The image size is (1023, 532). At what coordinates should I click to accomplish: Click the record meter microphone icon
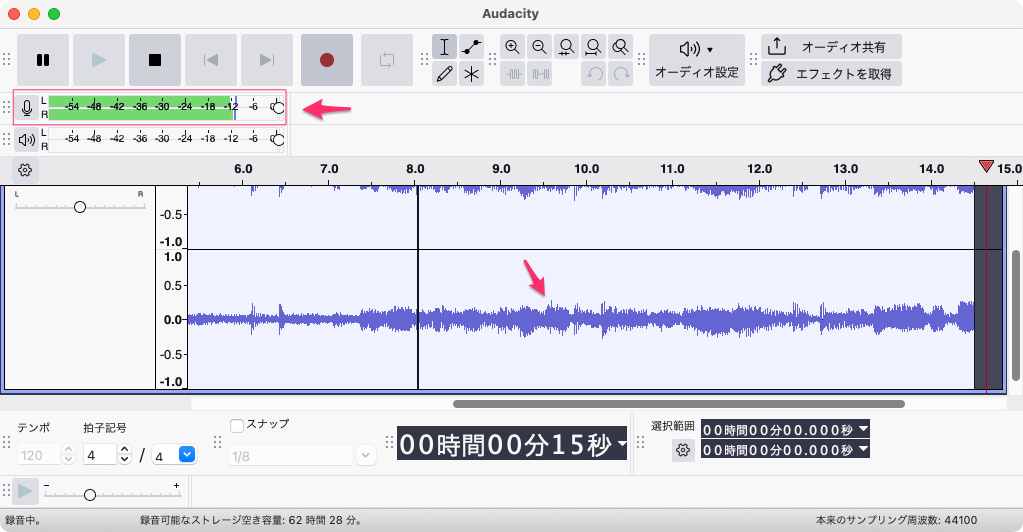[27, 108]
